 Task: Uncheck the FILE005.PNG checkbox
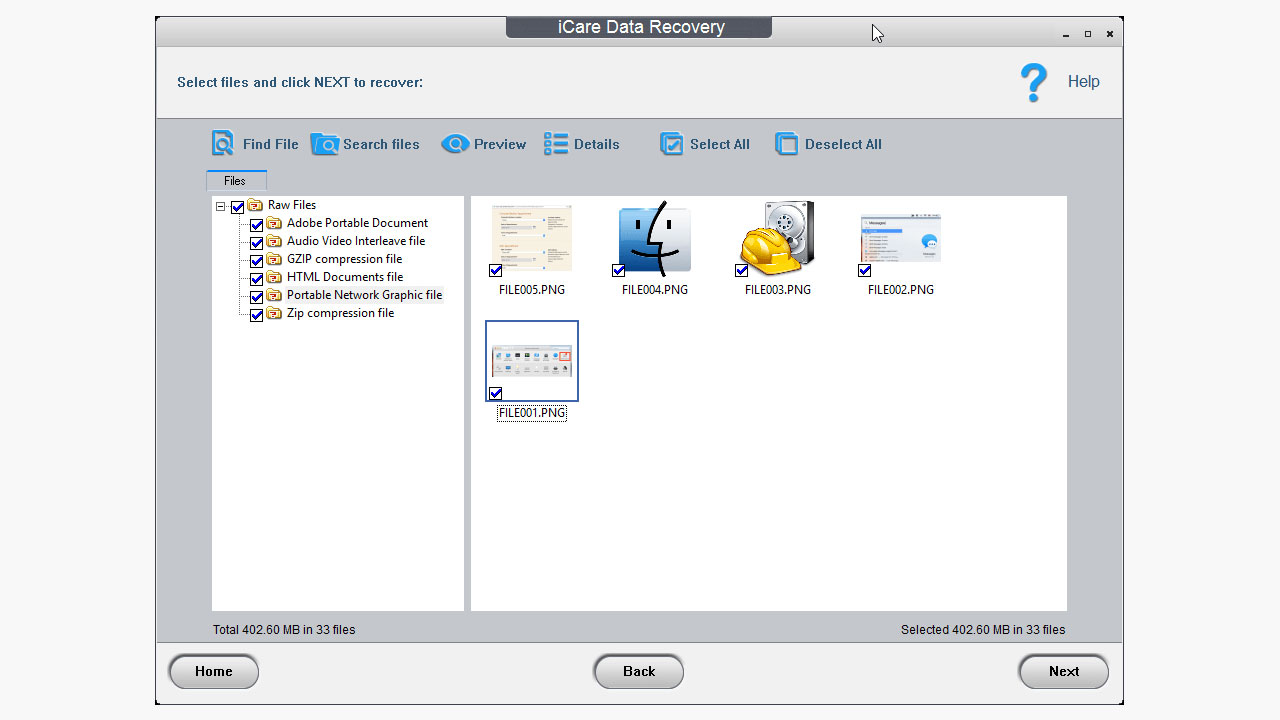[496, 270]
